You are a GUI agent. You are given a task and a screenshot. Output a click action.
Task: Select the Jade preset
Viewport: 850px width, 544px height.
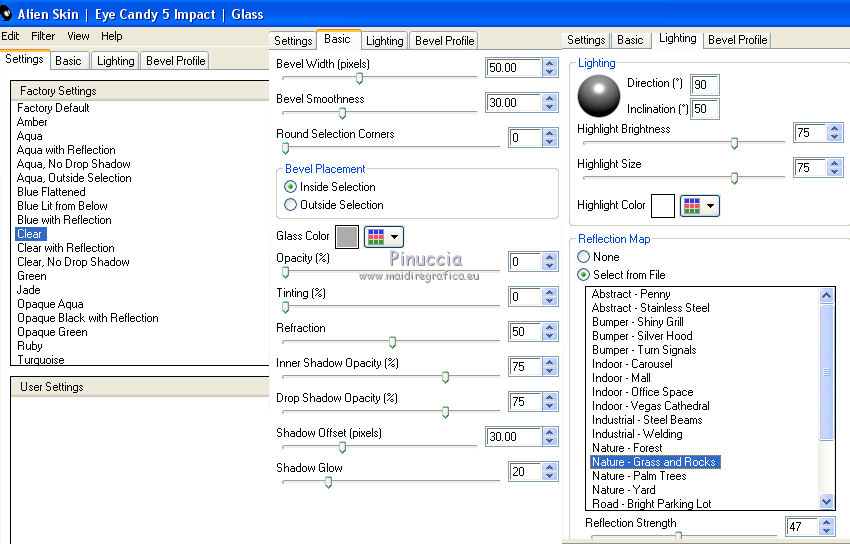pos(29,290)
